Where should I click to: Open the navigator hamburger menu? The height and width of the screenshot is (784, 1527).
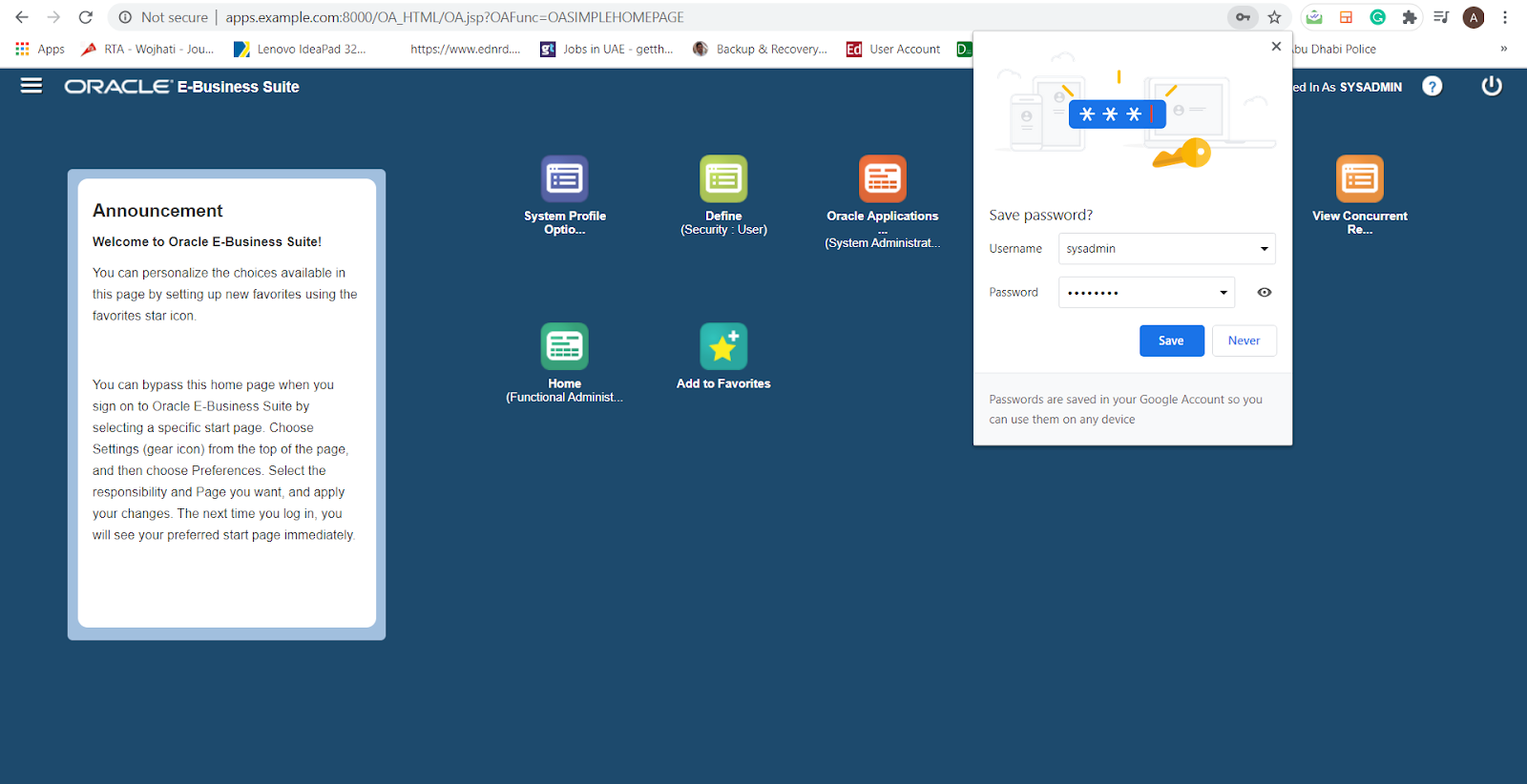click(31, 86)
